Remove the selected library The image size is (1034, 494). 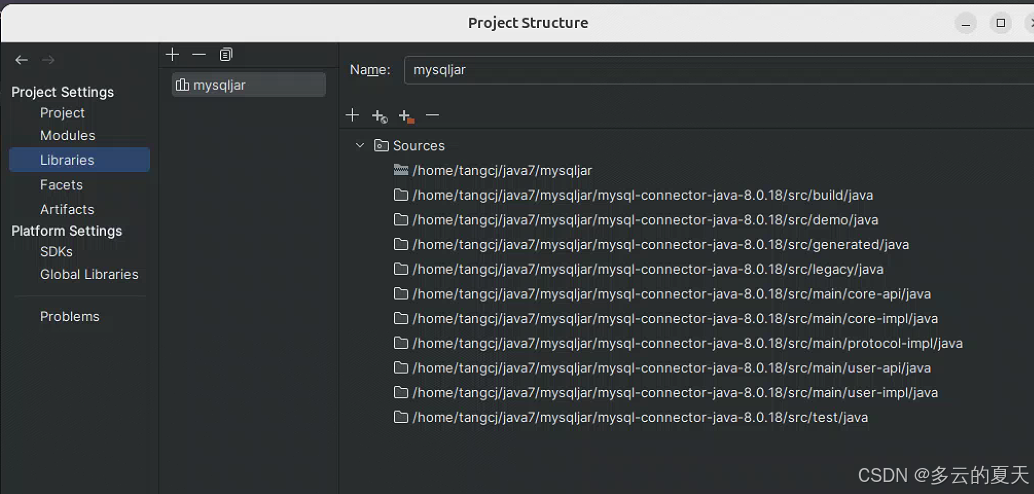[x=199, y=54]
